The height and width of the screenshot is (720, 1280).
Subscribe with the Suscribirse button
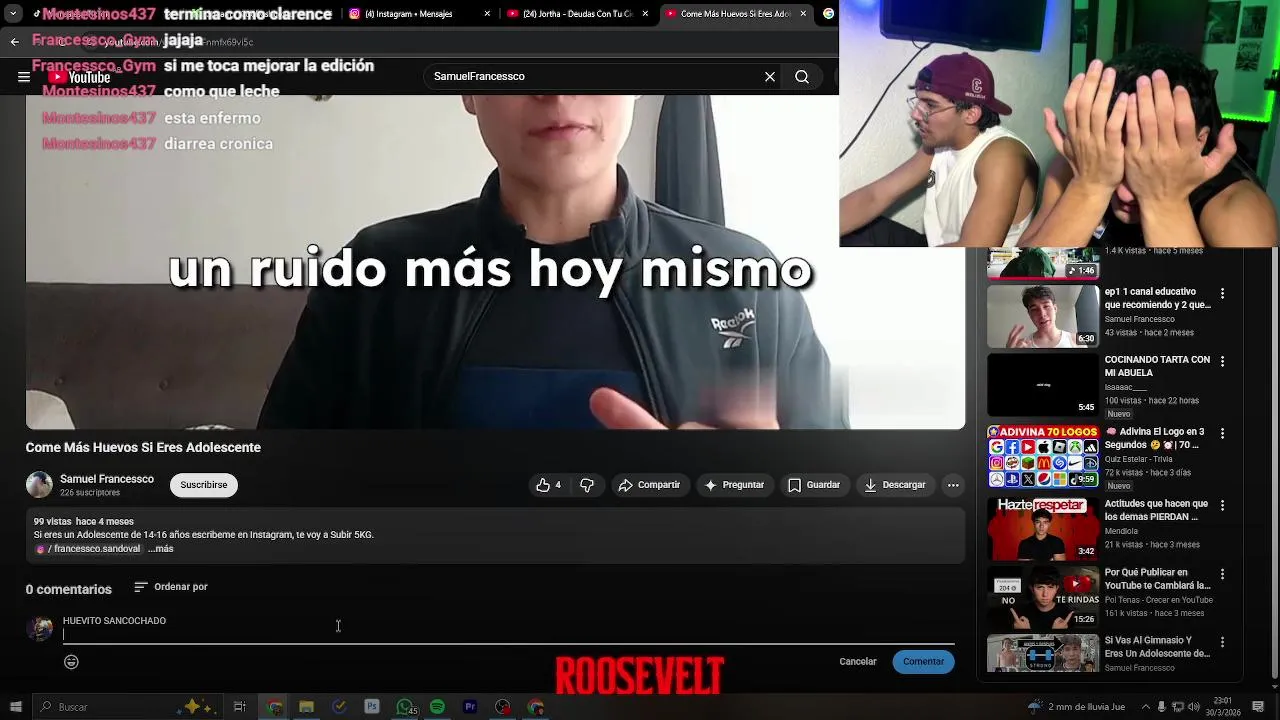[x=204, y=485]
